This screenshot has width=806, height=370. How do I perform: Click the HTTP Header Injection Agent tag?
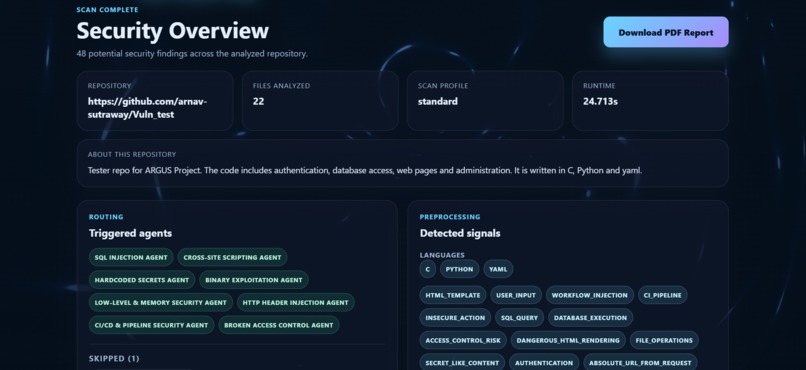coord(296,303)
